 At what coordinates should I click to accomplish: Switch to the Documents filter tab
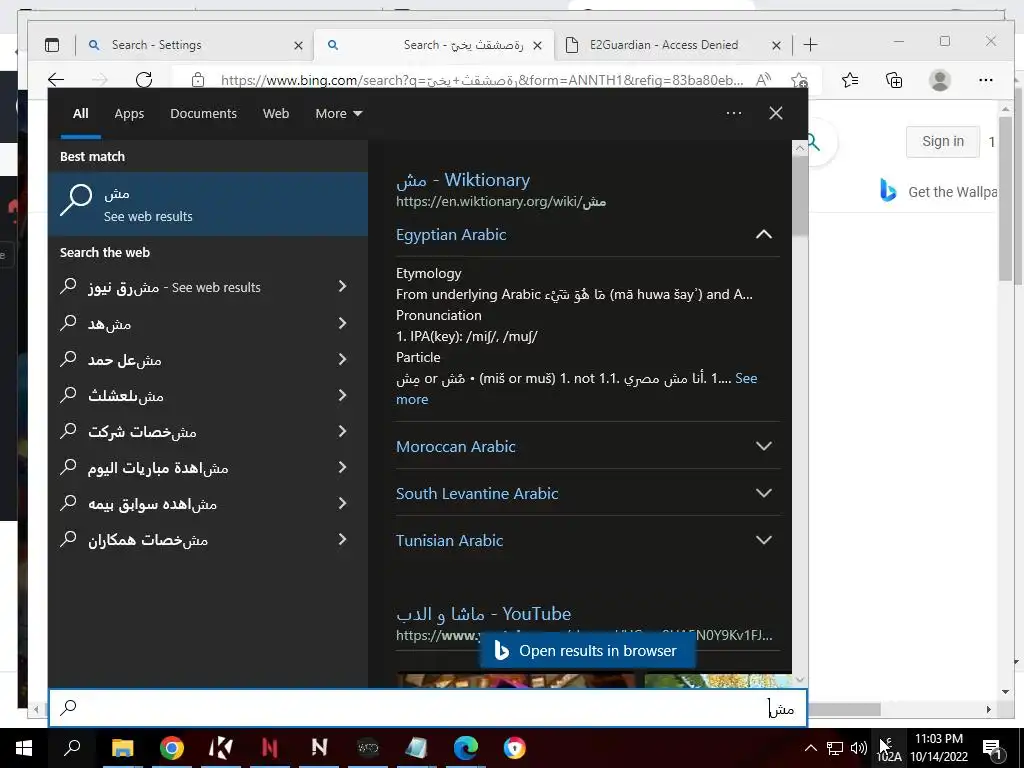203,114
